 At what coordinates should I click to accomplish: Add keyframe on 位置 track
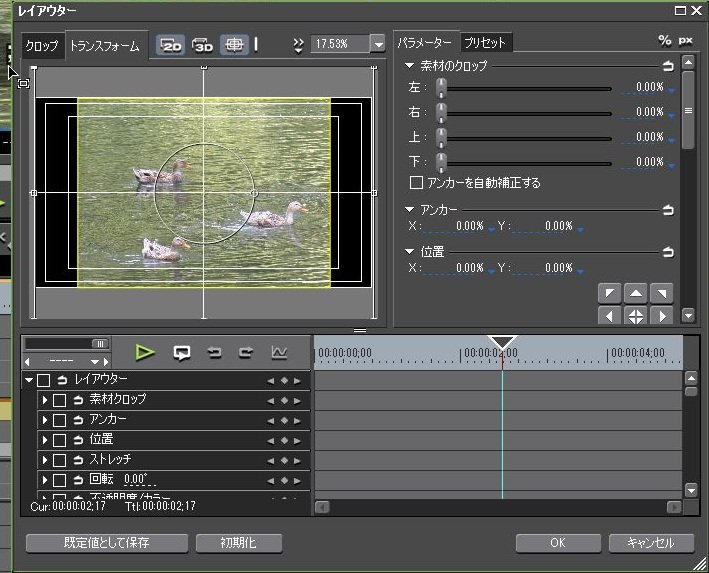click(x=284, y=440)
